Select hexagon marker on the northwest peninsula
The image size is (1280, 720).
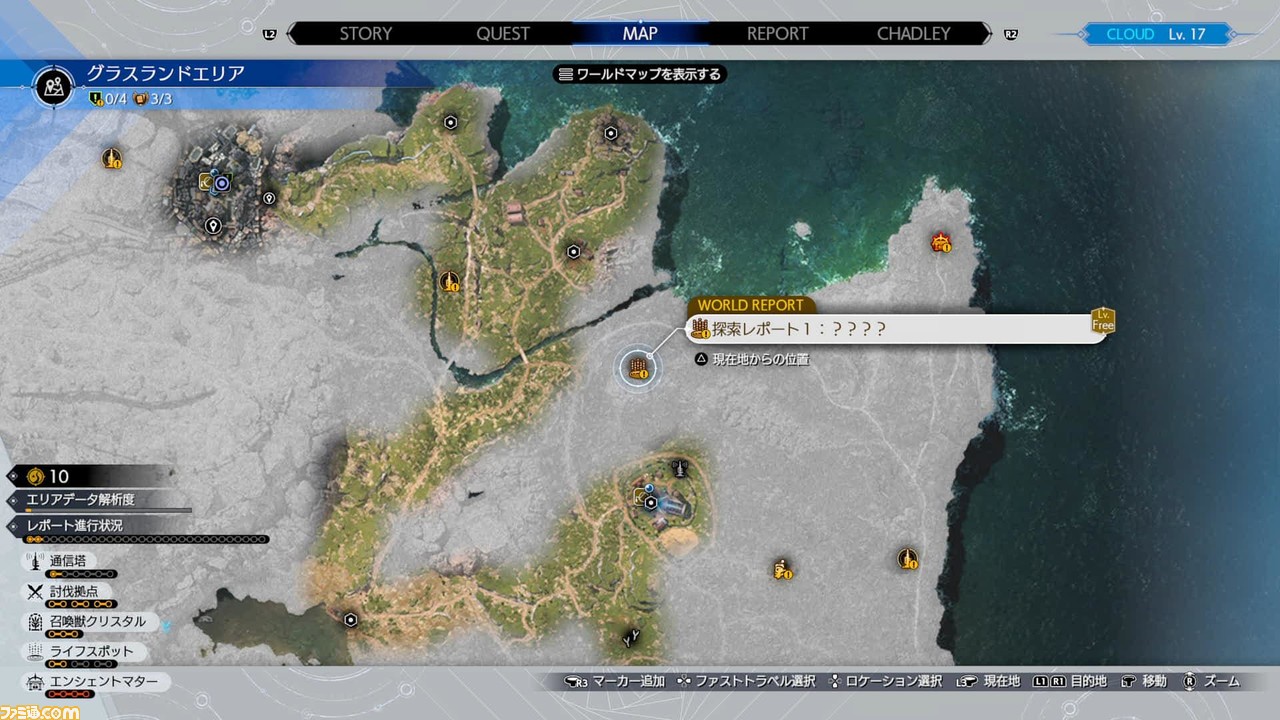[451, 122]
